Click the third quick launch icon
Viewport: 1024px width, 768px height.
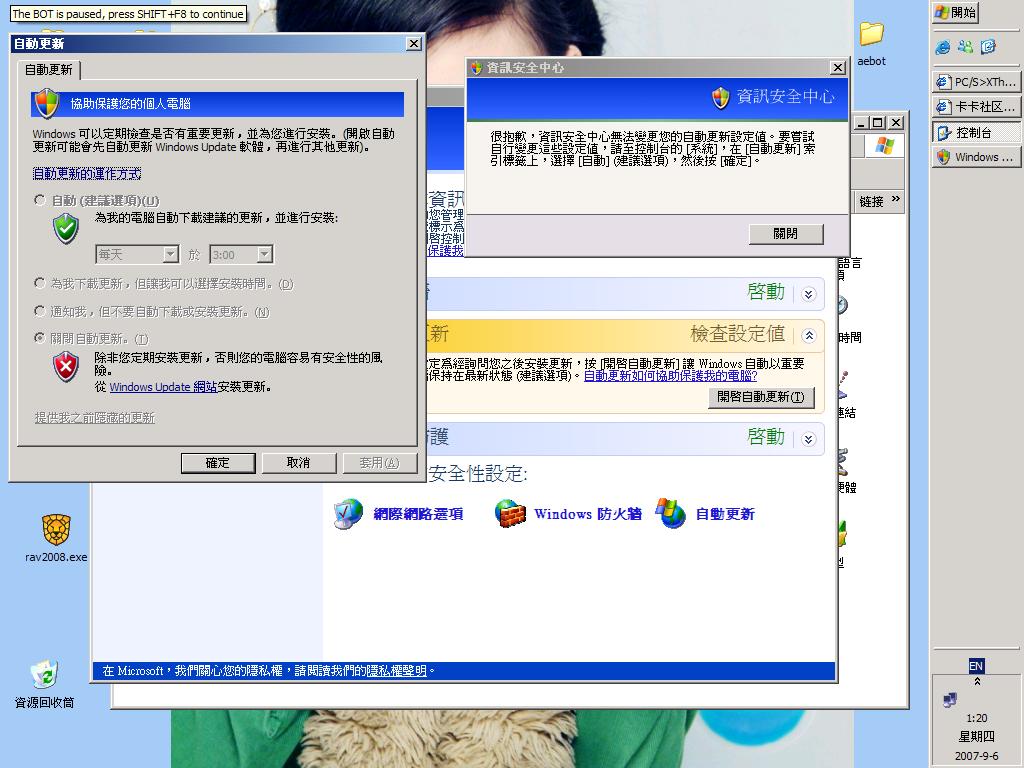(x=988, y=47)
